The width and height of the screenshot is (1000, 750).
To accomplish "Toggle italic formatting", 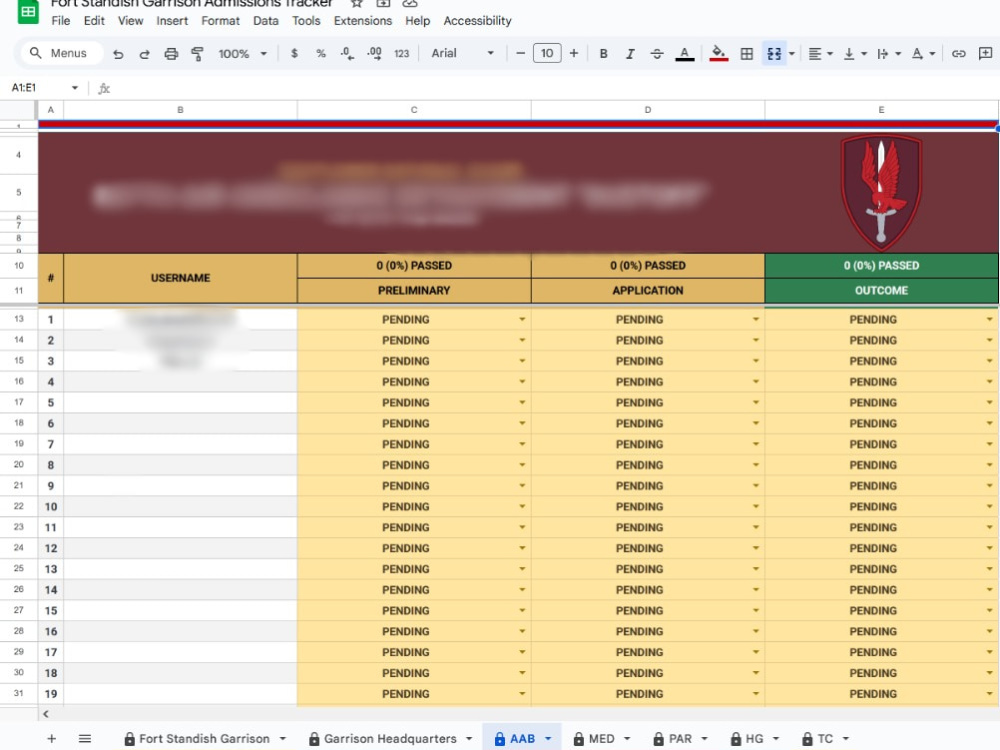I will pyautogui.click(x=630, y=54).
